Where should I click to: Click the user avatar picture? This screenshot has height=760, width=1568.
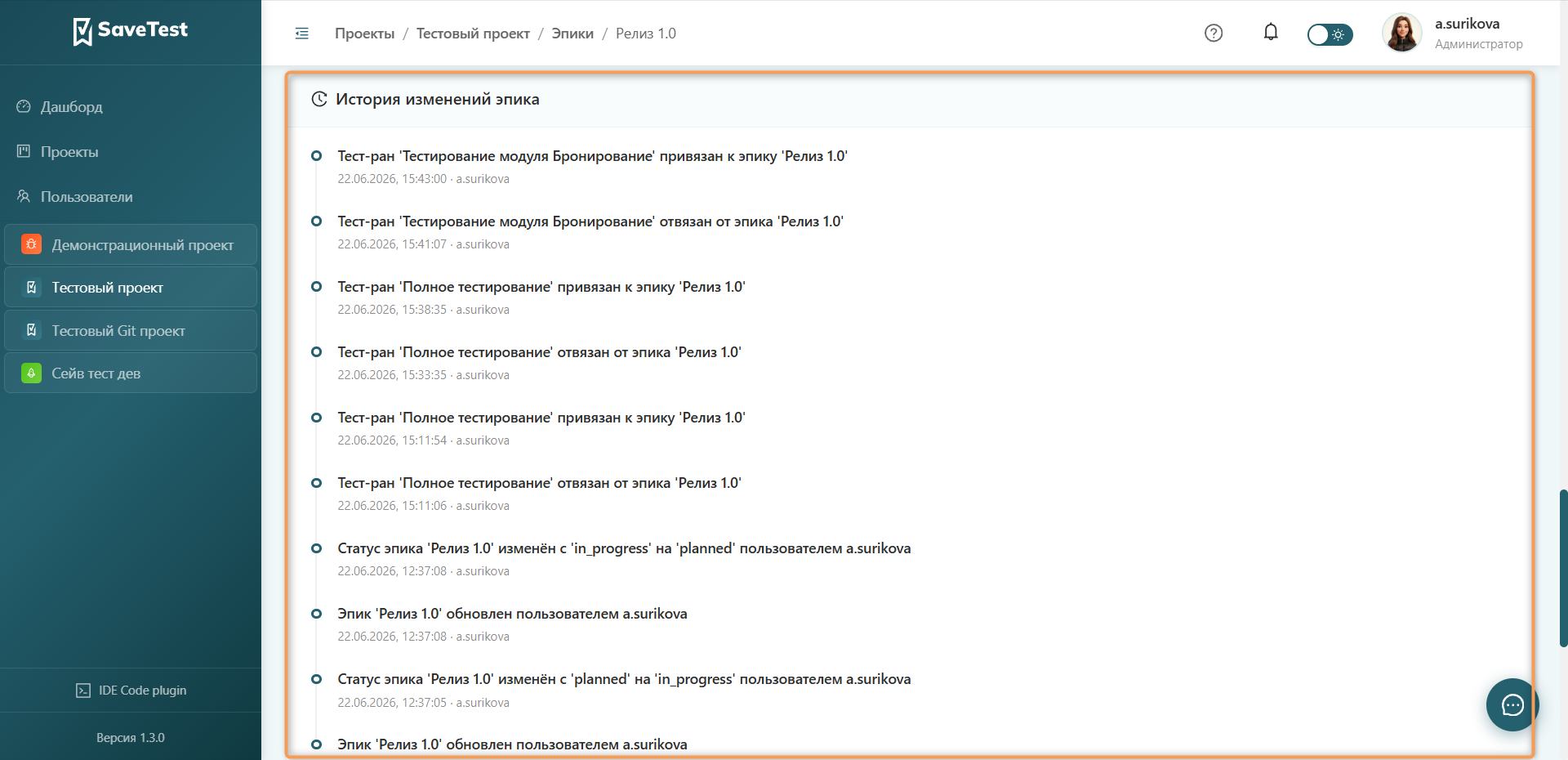pos(1402,33)
